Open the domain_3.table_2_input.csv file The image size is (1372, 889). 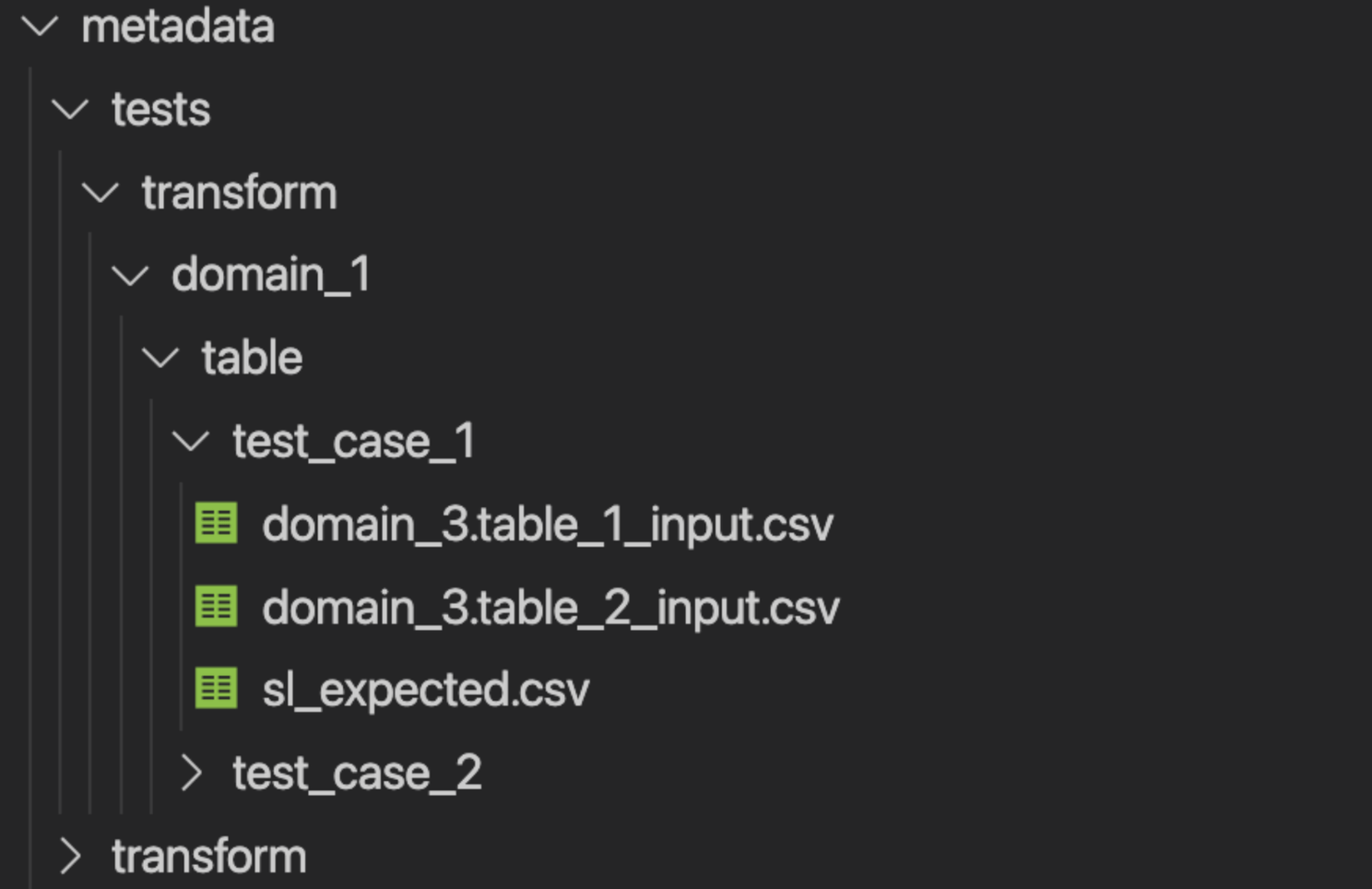tap(550, 607)
